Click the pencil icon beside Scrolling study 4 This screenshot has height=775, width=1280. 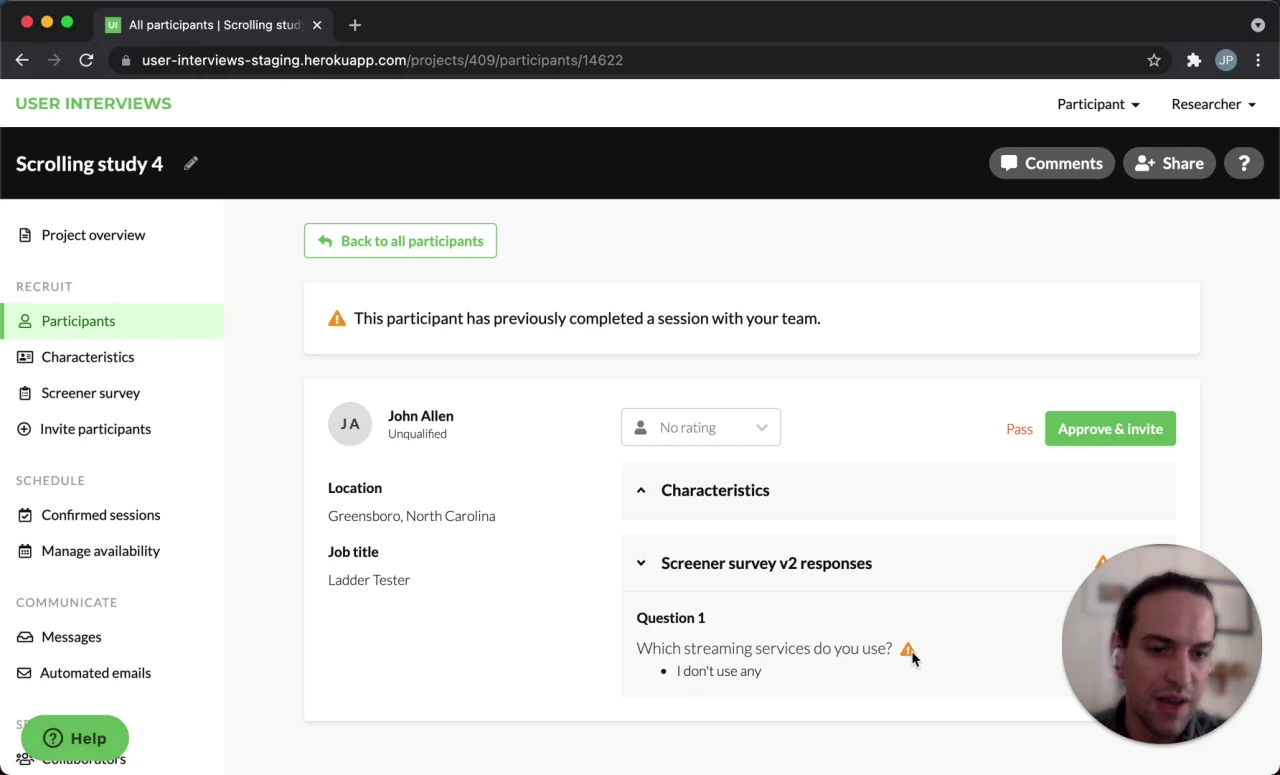click(x=191, y=163)
